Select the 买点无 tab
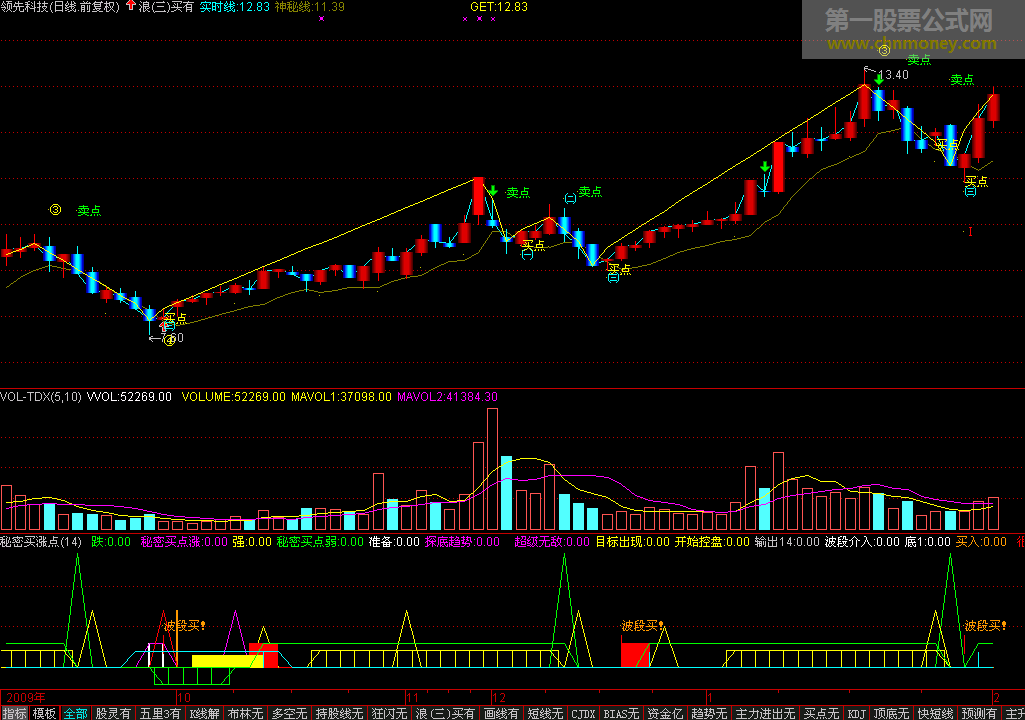The width and height of the screenshot is (1025, 720). (821, 713)
